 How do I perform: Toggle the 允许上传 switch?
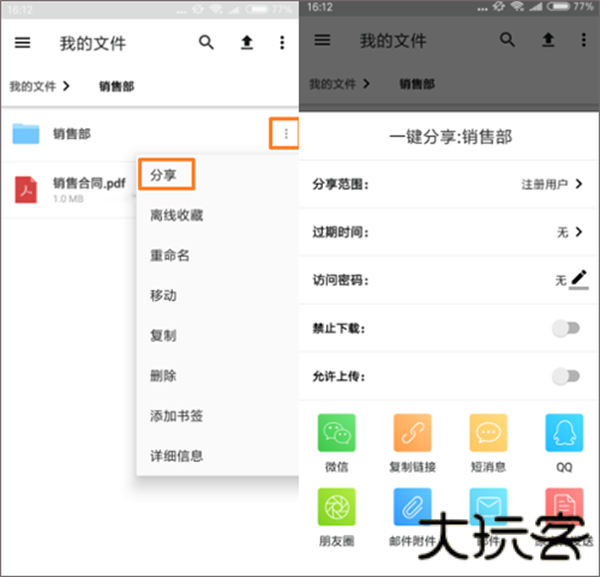(x=566, y=376)
